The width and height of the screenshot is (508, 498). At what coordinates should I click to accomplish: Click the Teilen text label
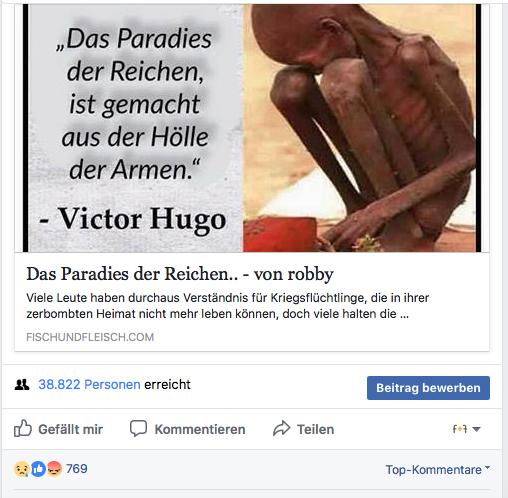pos(316,429)
